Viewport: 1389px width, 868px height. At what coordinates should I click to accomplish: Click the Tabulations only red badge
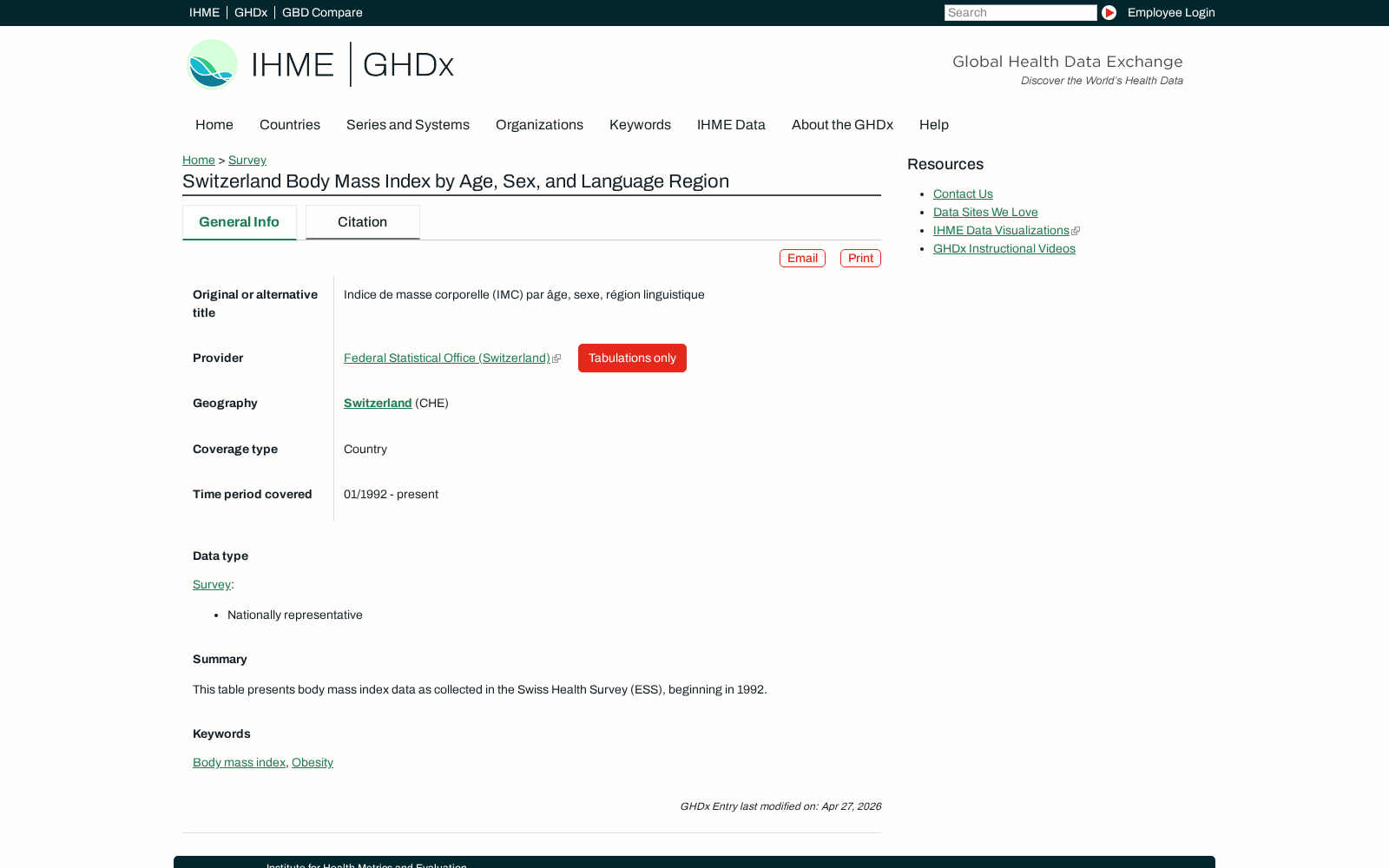tap(632, 358)
